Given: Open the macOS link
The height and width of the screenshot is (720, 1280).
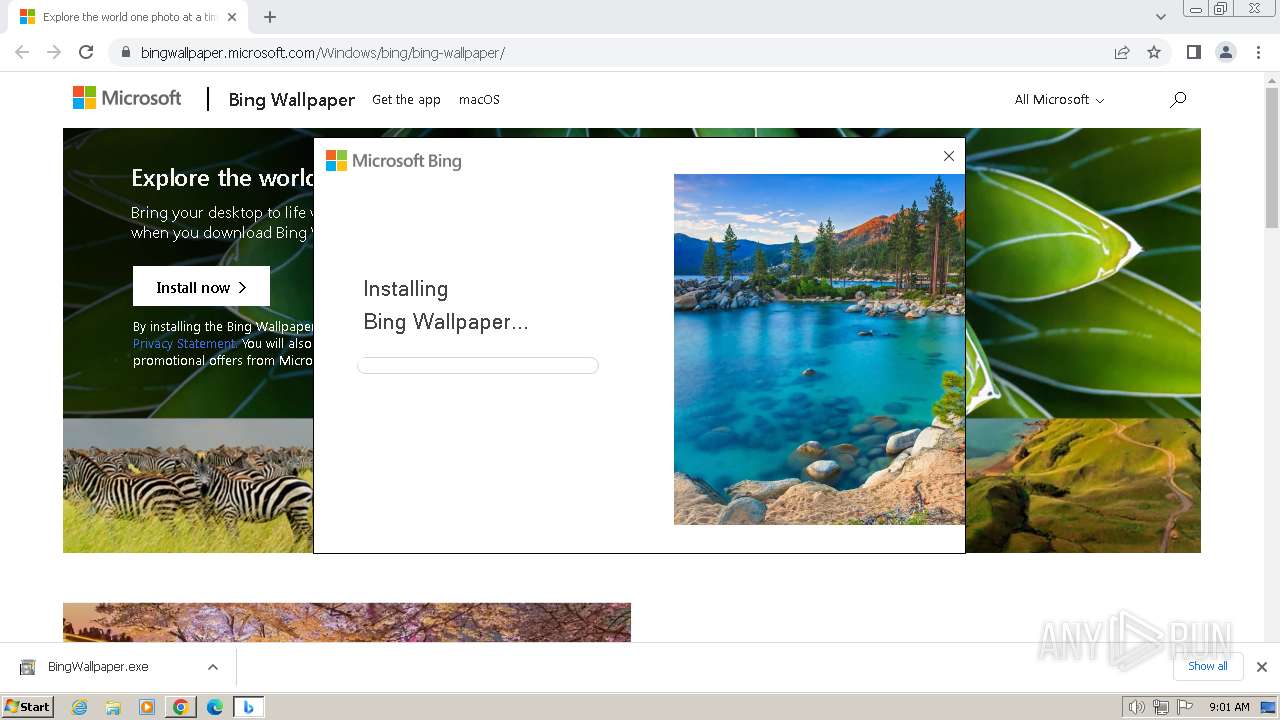Looking at the screenshot, I should [479, 99].
